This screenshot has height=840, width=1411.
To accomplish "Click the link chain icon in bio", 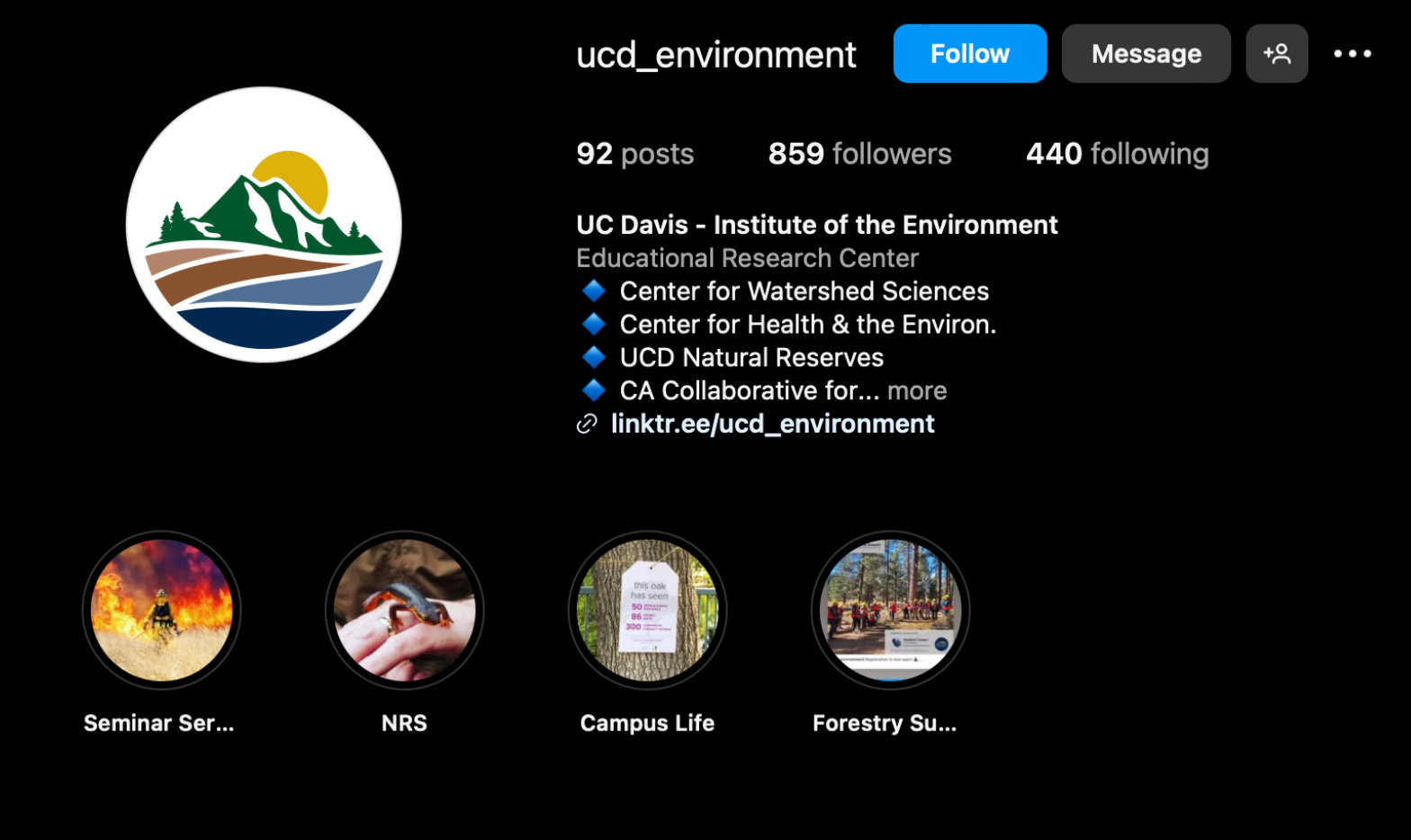I will click(x=587, y=424).
